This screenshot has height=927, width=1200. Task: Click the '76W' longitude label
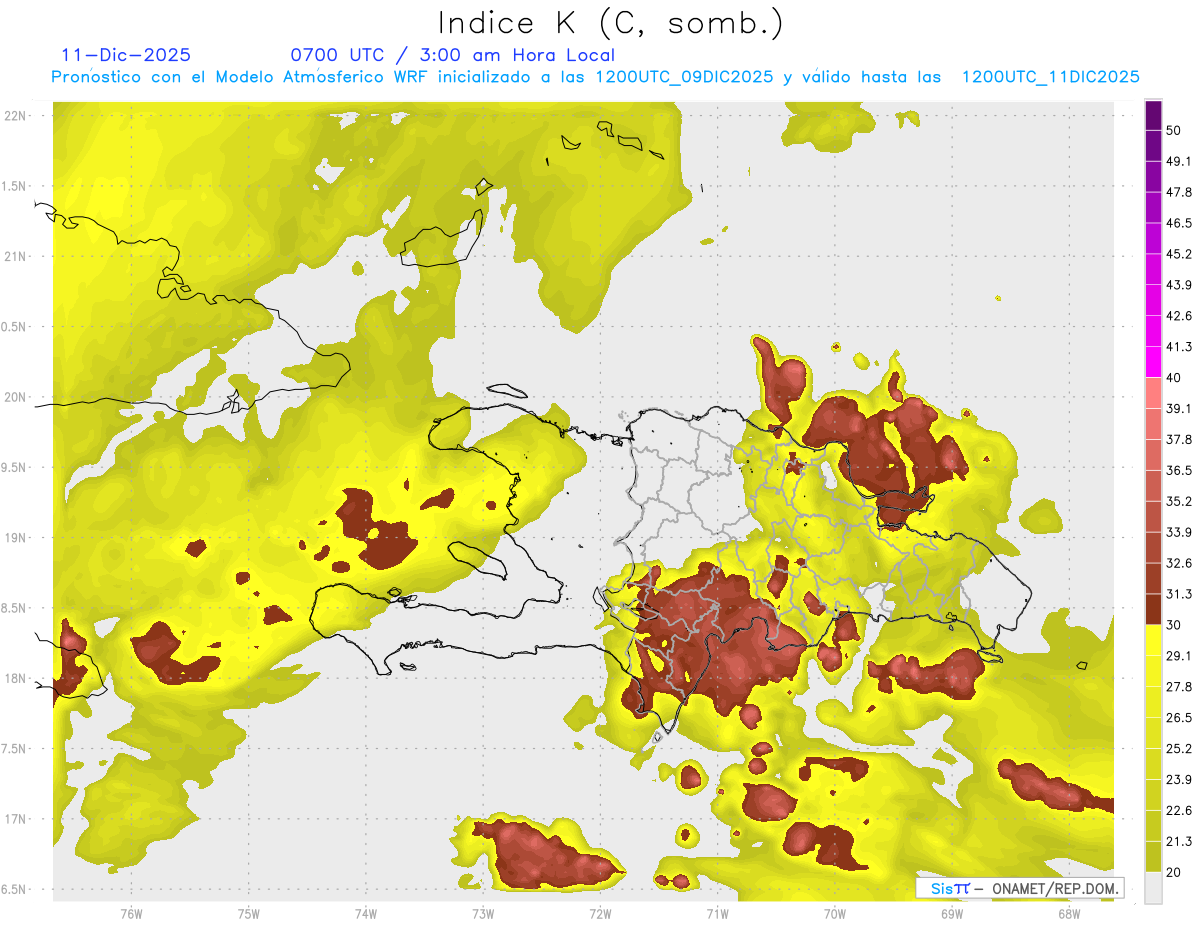pyautogui.click(x=131, y=913)
